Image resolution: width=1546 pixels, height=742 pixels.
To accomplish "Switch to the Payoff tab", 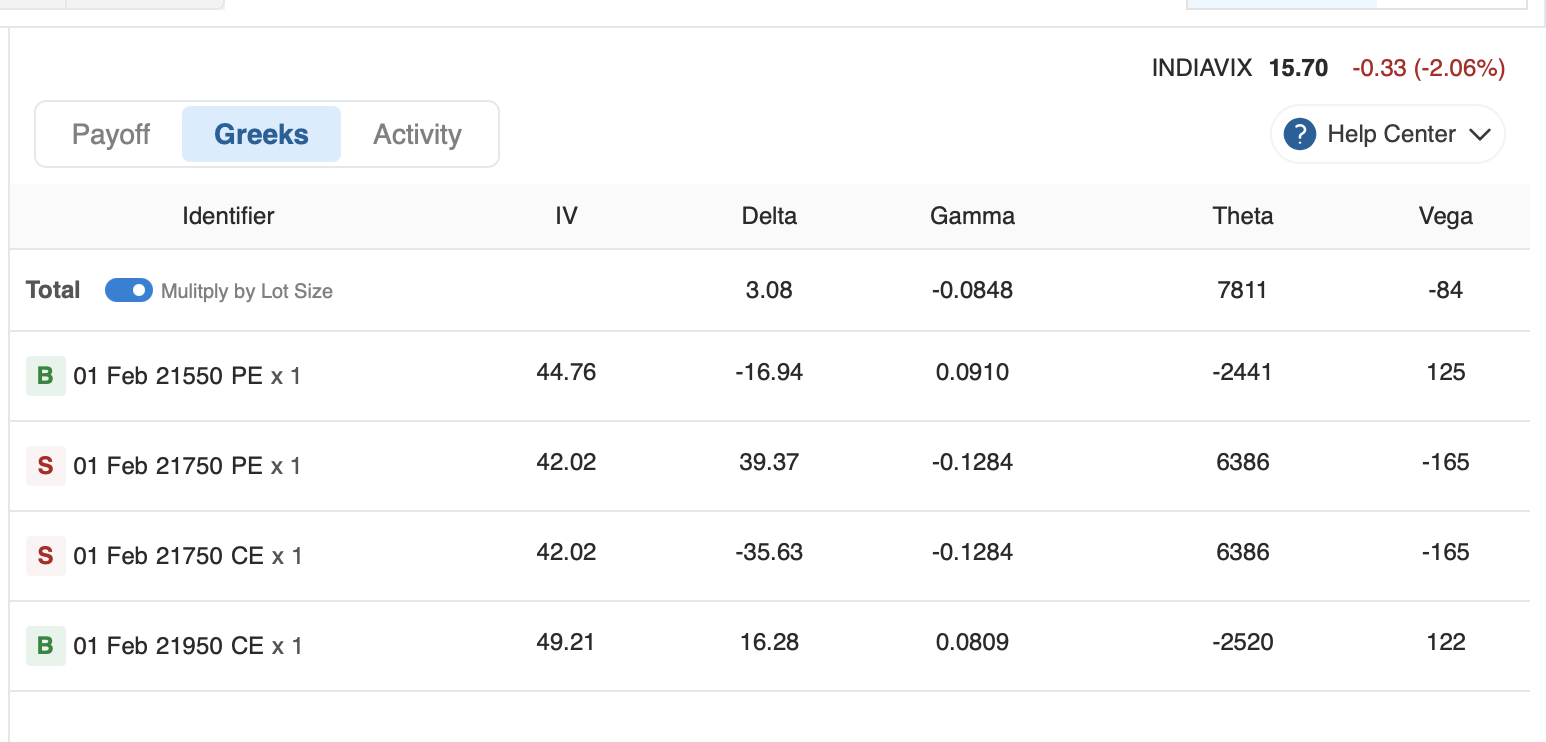I will [111, 134].
